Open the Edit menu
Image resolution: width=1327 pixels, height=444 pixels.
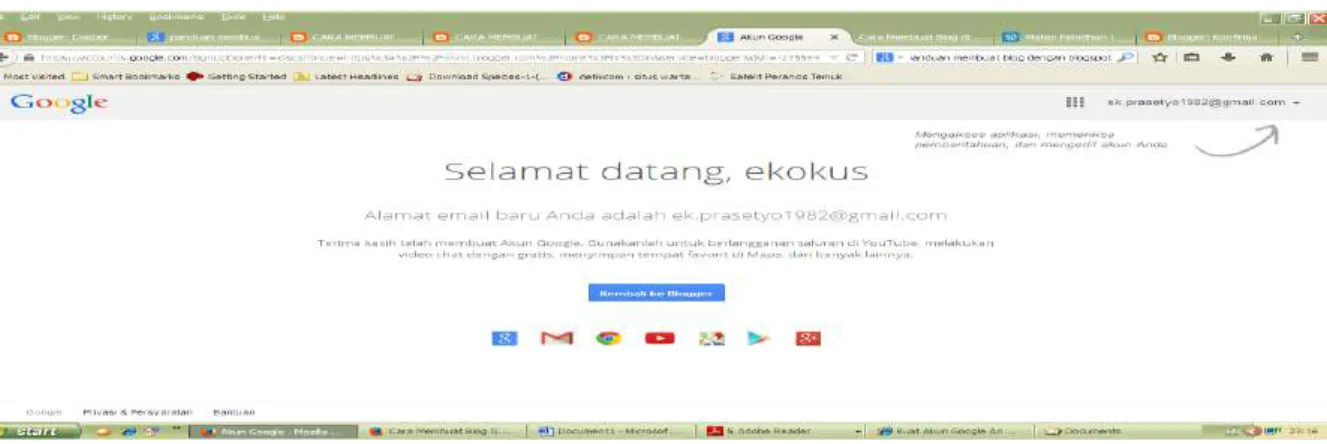click(x=32, y=18)
